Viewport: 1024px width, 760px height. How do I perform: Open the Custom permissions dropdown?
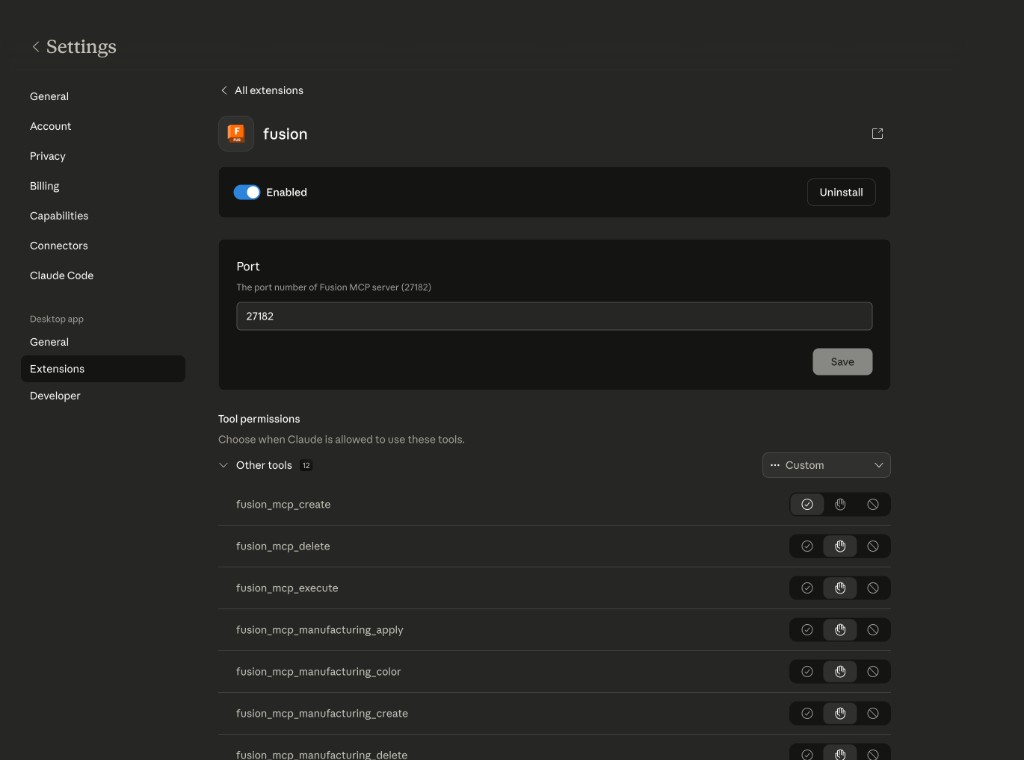click(826, 465)
